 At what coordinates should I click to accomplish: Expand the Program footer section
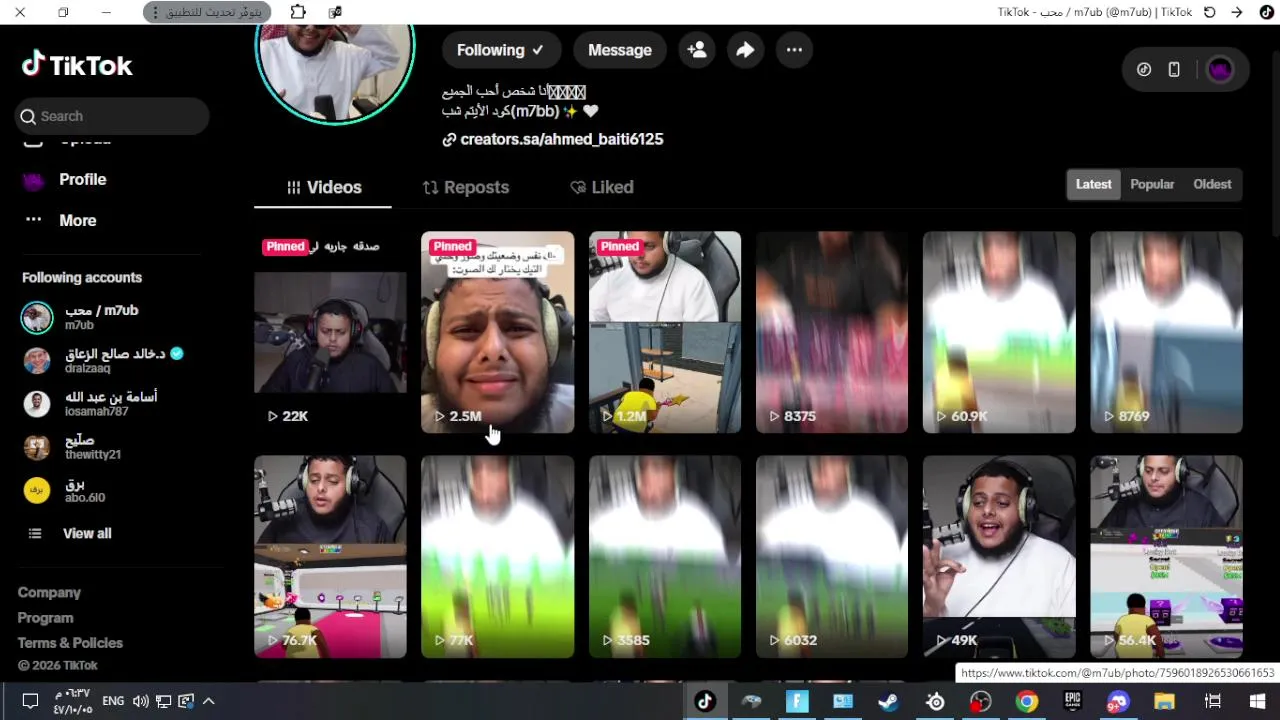[x=45, y=618]
